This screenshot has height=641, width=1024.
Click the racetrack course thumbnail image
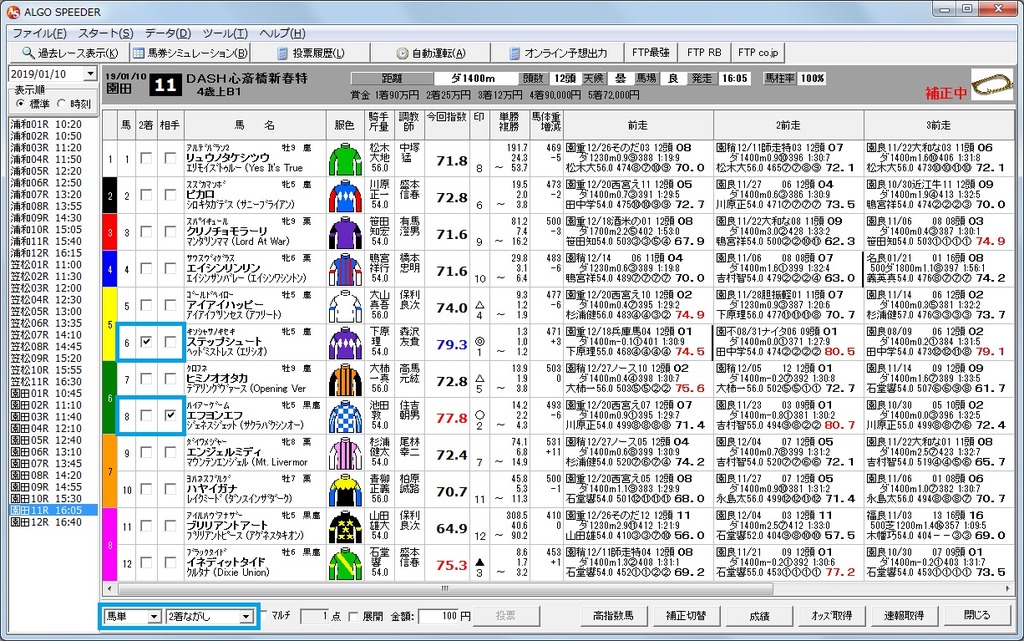click(991, 85)
